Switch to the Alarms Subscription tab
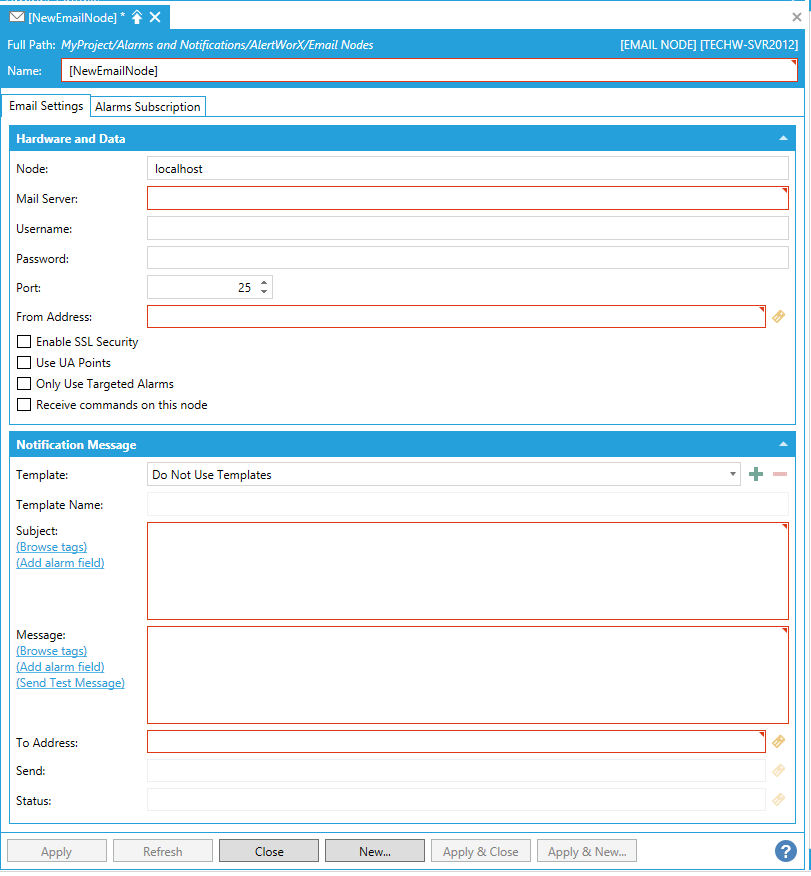 pyautogui.click(x=148, y=107)
